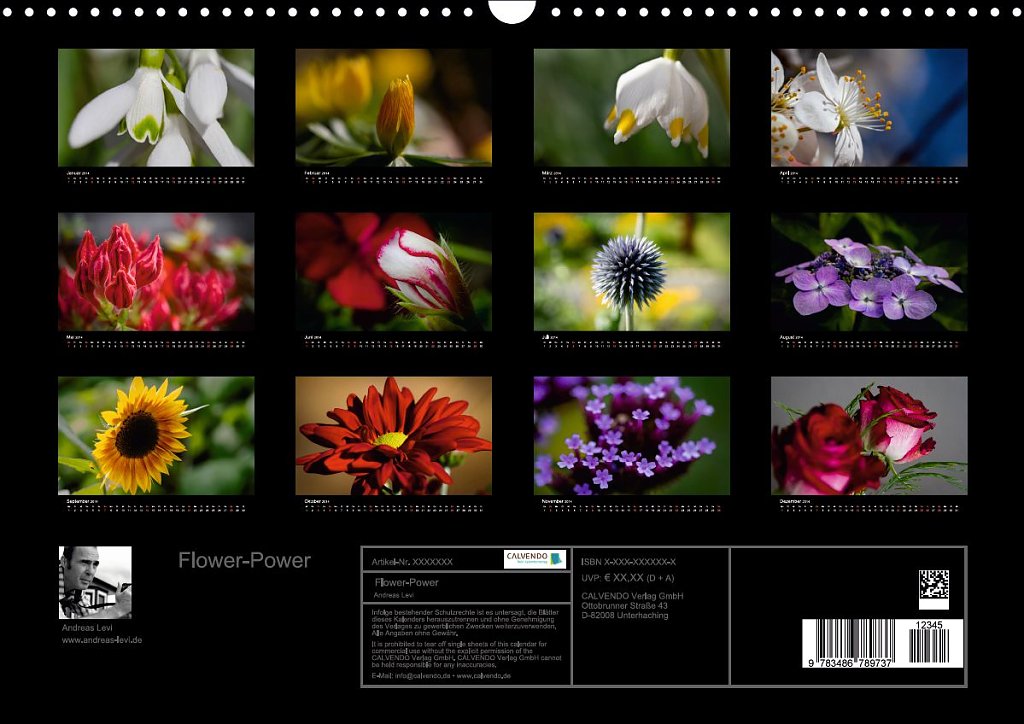Click the CALVENDO logo badge

[x=534, y=559]
